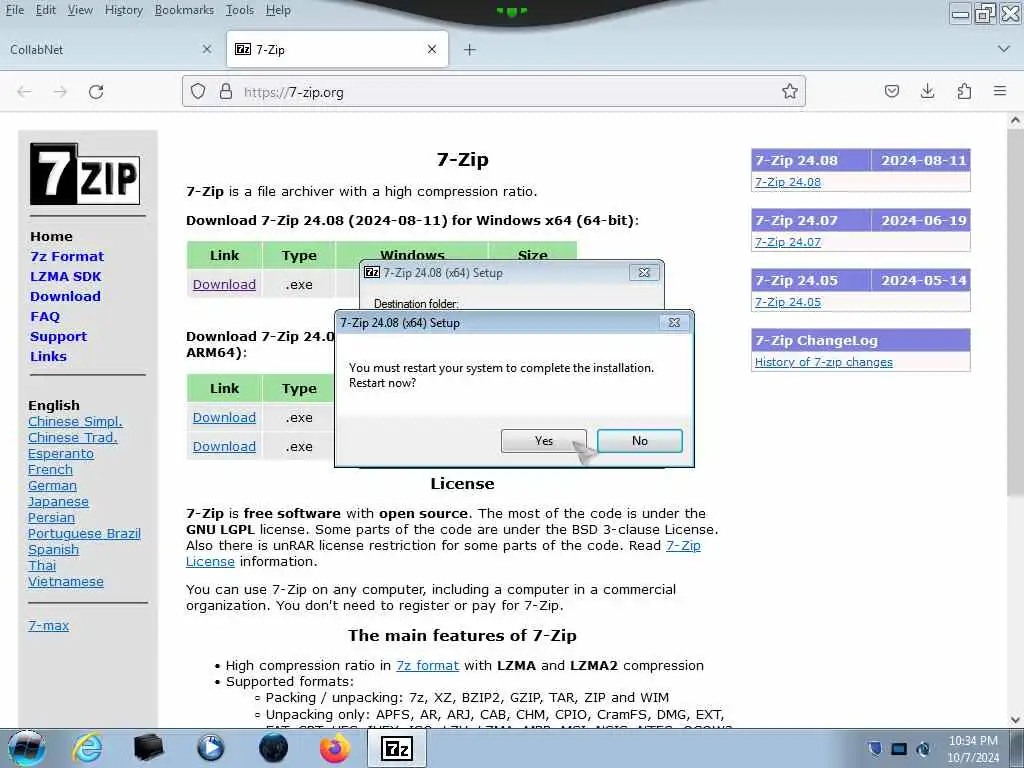
Task: Click the black folder taskbar icon
Action: [148, 748]
